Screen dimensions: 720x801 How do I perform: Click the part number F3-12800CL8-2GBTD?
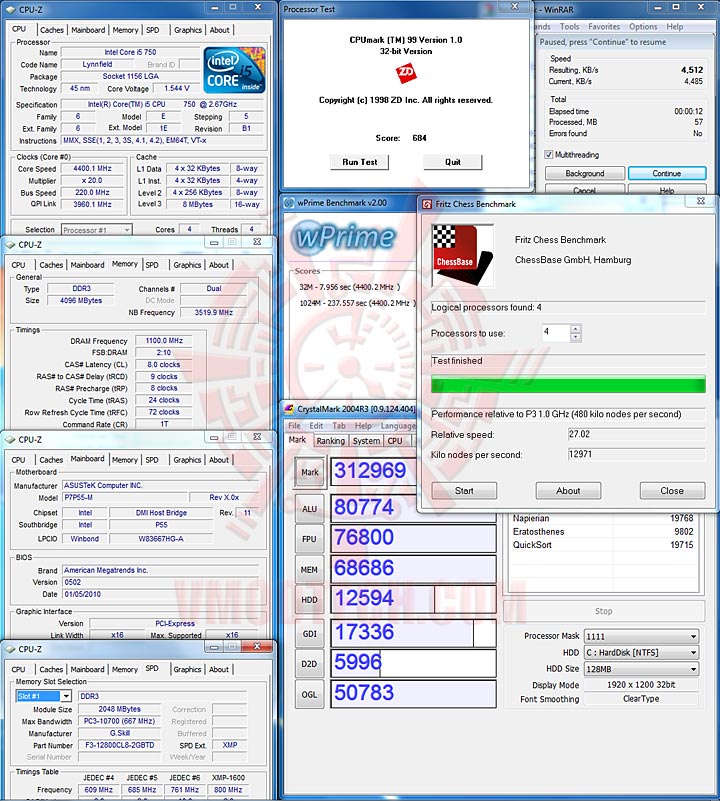click(x=120, y=745)
